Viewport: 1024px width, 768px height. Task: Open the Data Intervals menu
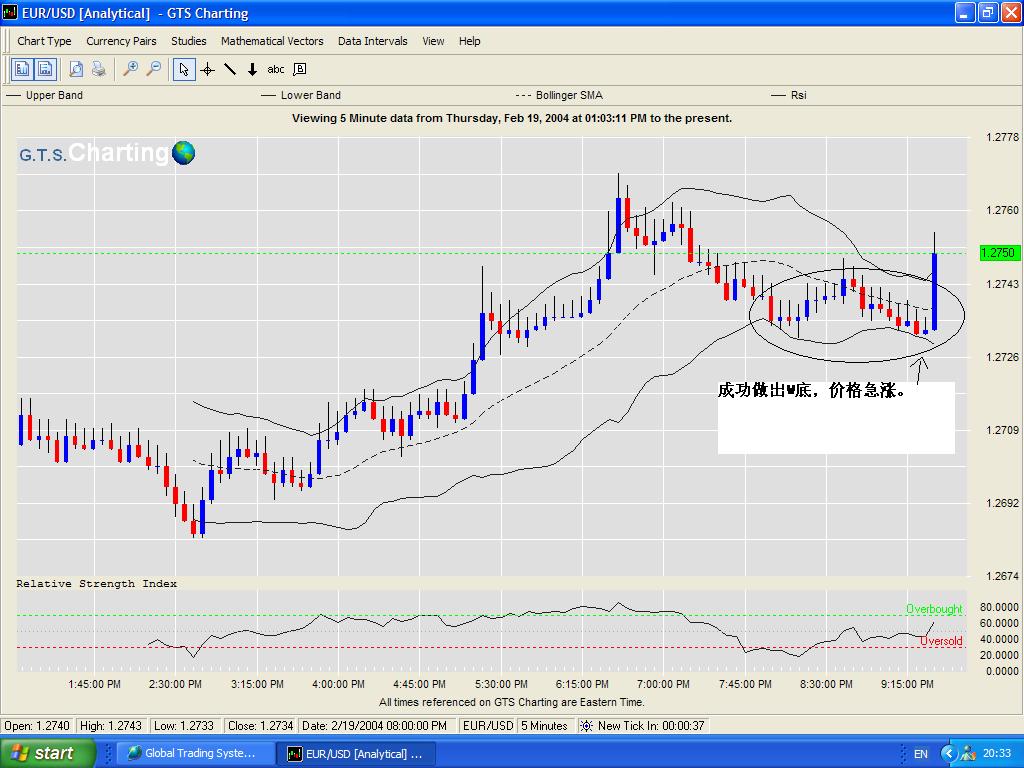(372, 41)
